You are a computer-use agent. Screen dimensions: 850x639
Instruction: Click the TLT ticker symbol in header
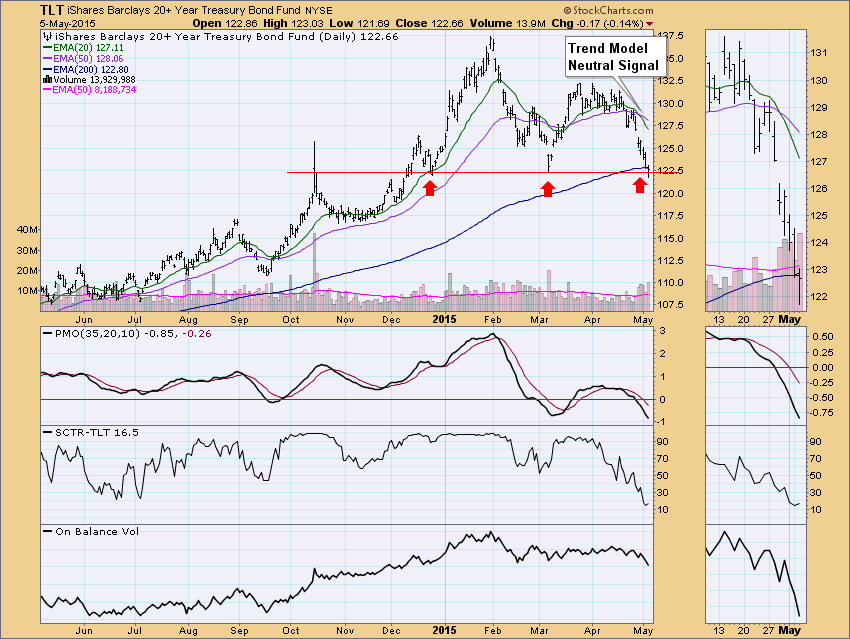51,10
